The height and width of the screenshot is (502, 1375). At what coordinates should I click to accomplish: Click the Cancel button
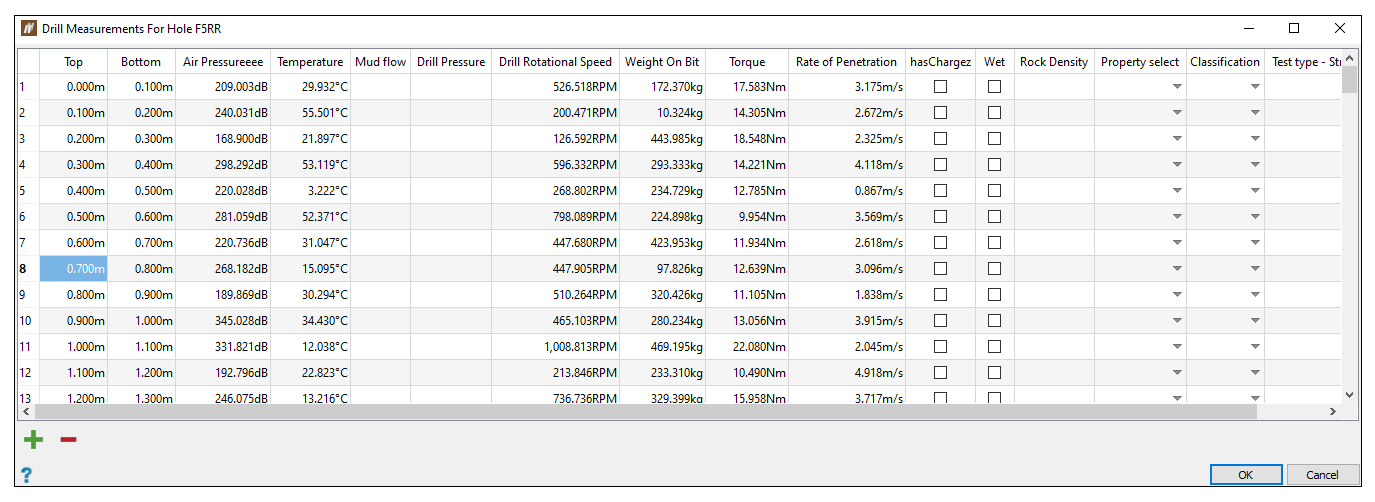[1322, 475]
